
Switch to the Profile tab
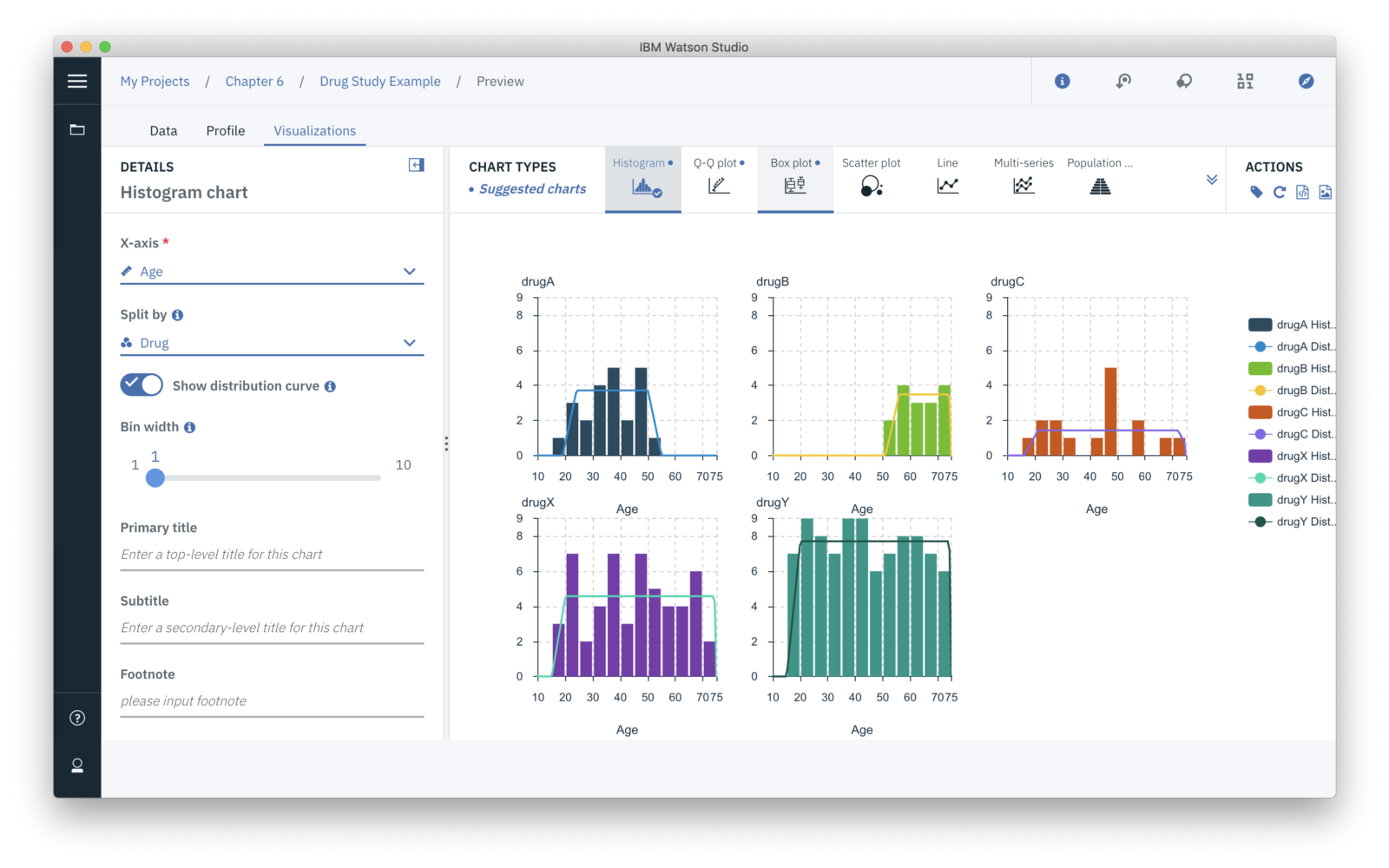point(225,130)
